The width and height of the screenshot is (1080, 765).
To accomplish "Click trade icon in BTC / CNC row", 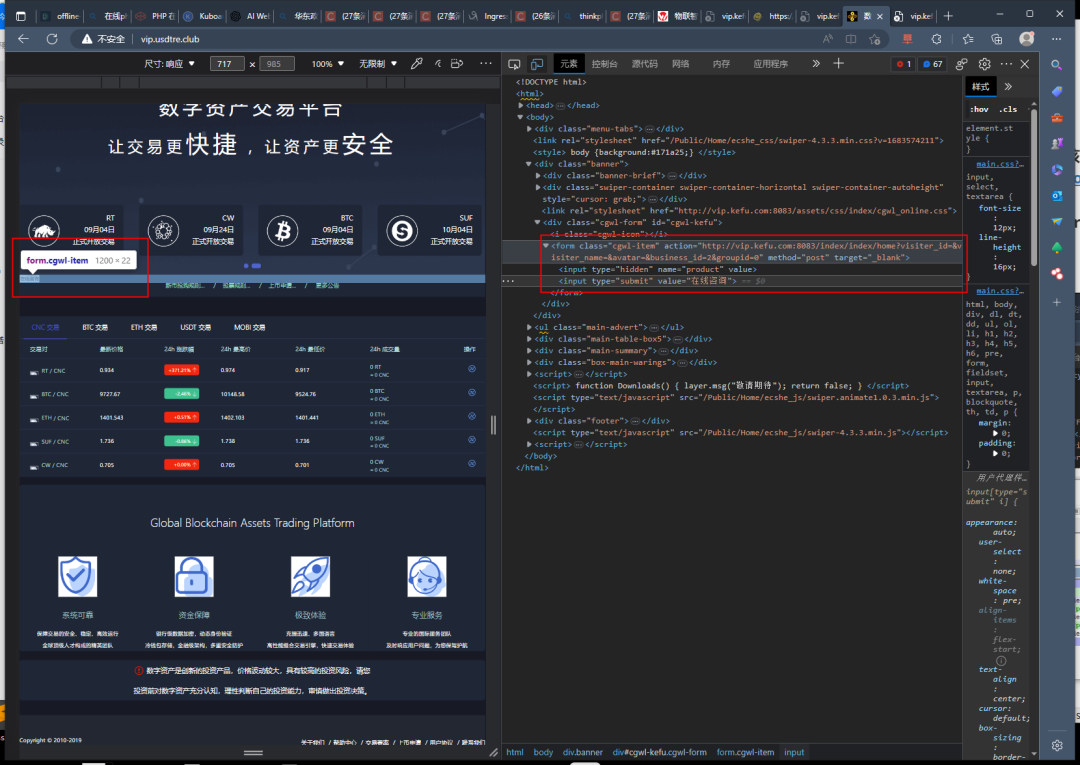I will click(x=472, y=392).
